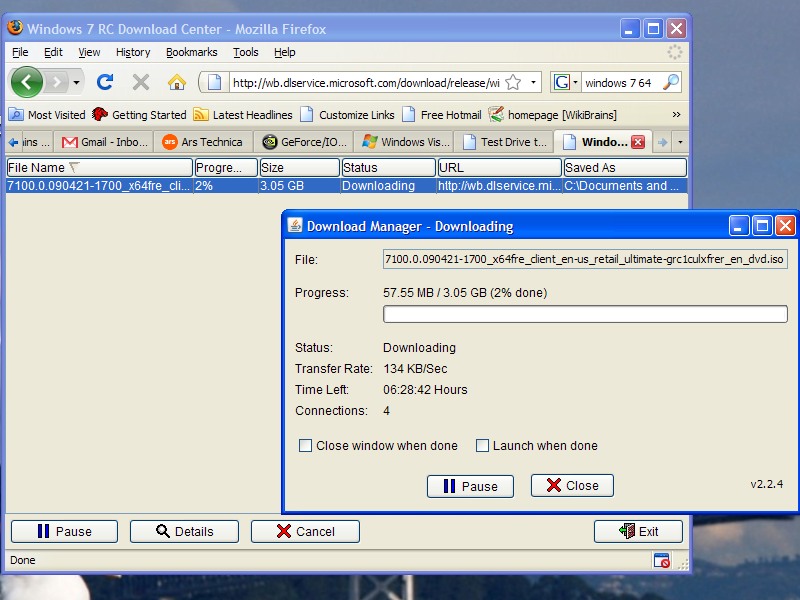Open the Edit menu
The height and width of the screenshot is (600, 800).
pyautogui.click(x=53, y=52)
